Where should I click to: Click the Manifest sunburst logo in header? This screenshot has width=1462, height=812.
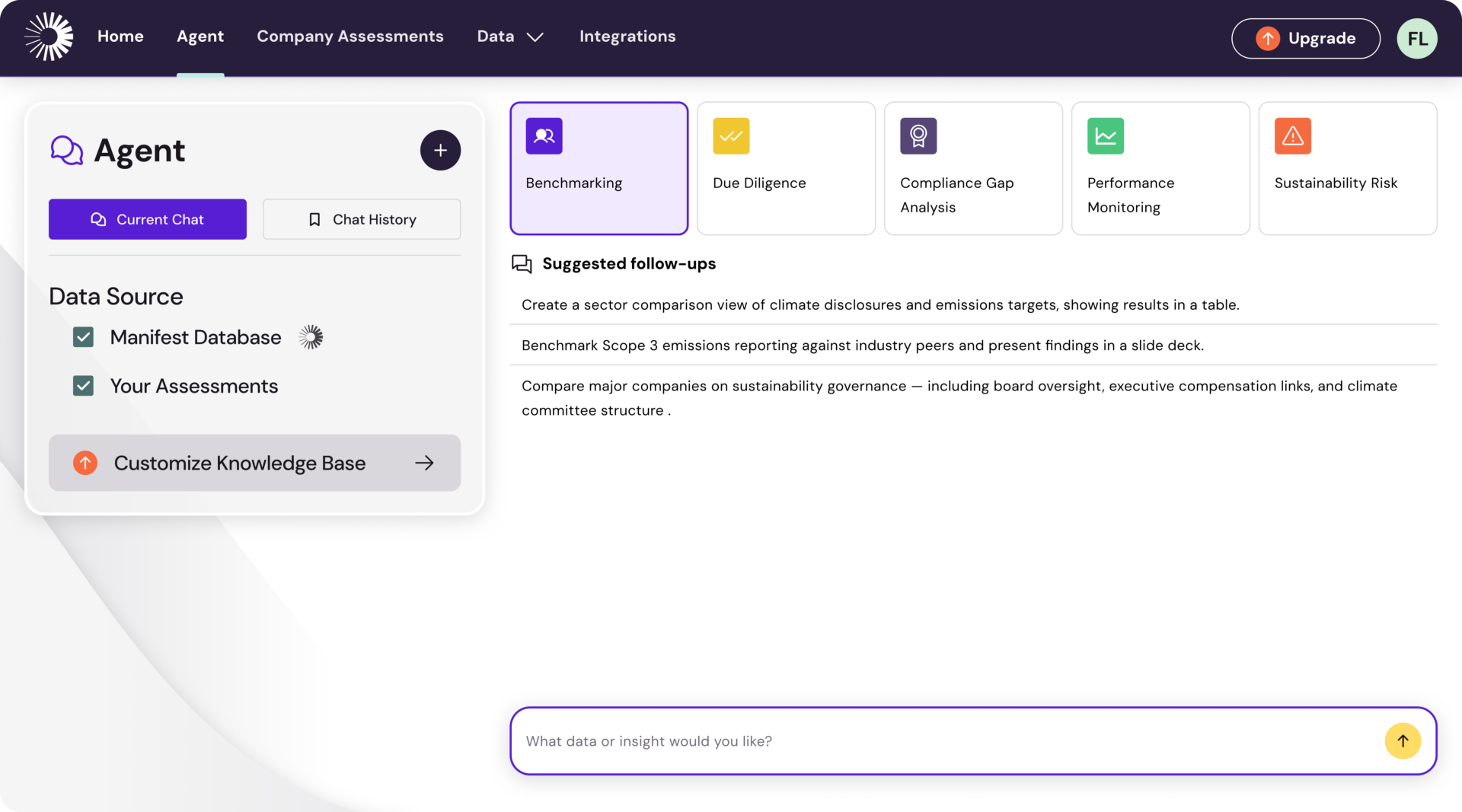click(49, 37)
